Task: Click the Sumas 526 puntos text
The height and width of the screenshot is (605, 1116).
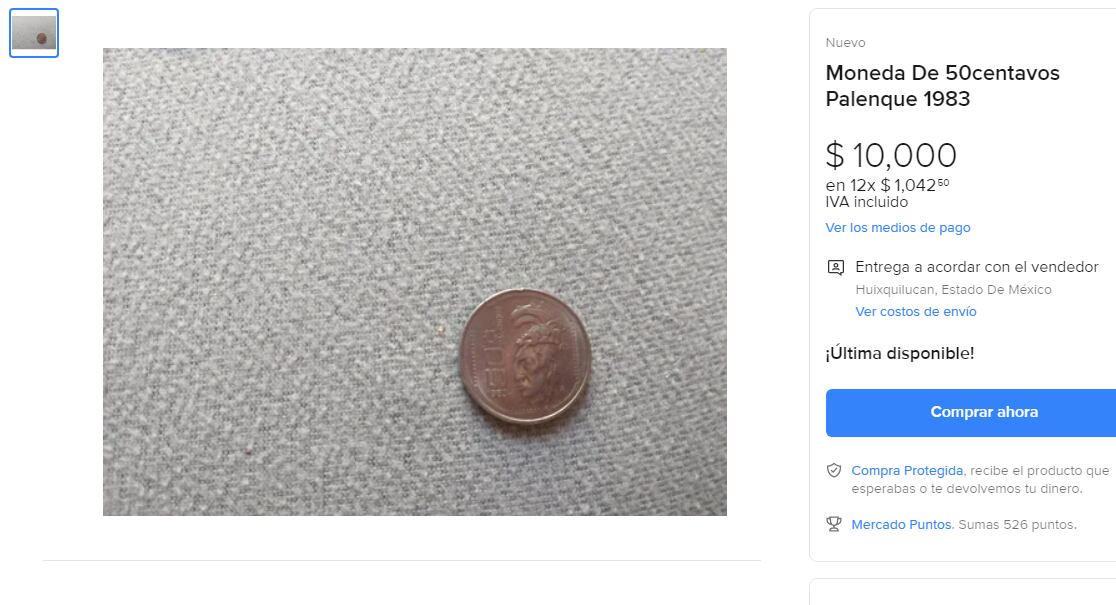Action: [1017, 524]
